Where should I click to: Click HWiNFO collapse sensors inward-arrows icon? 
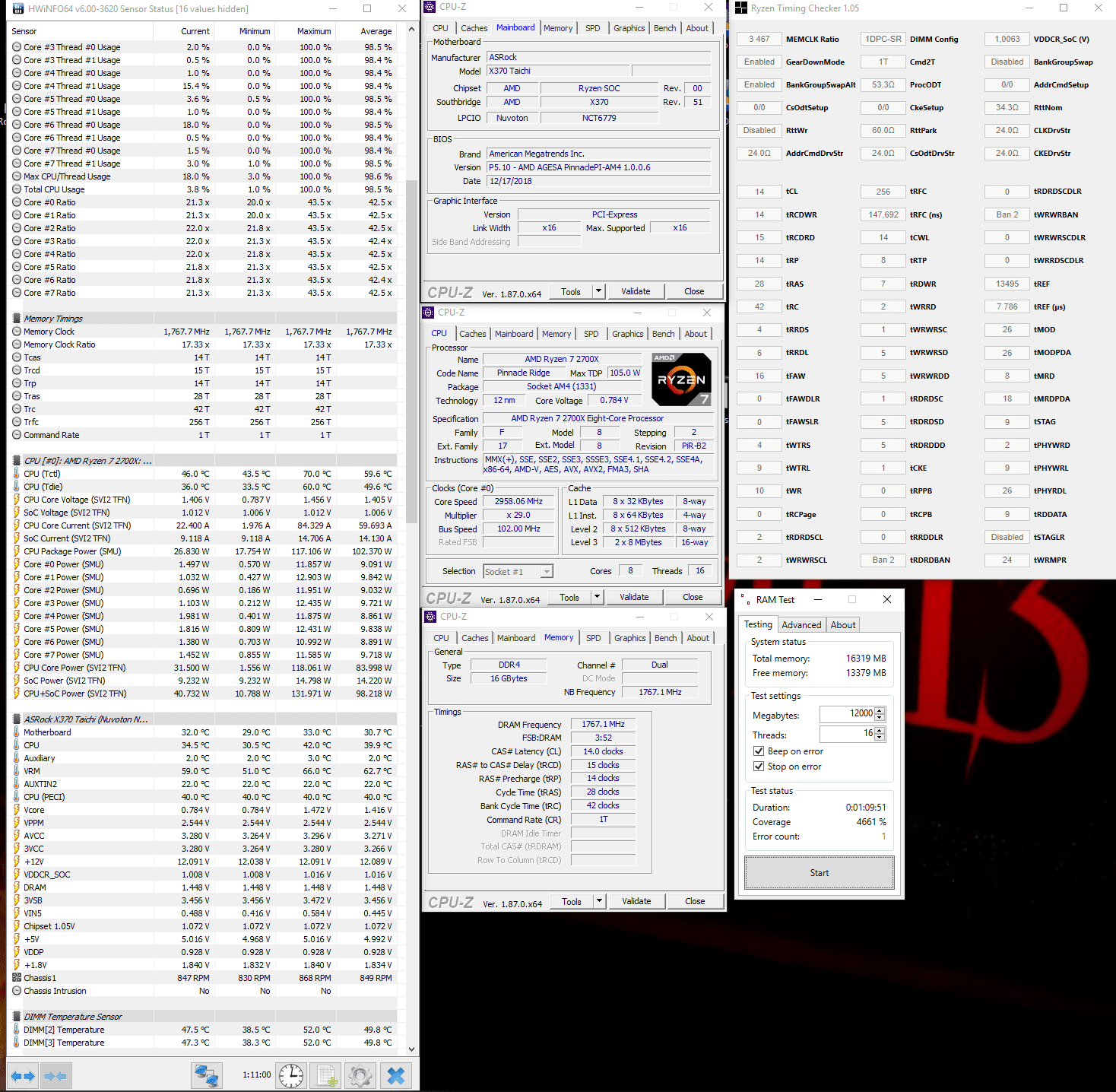(x=55, y=1076)
